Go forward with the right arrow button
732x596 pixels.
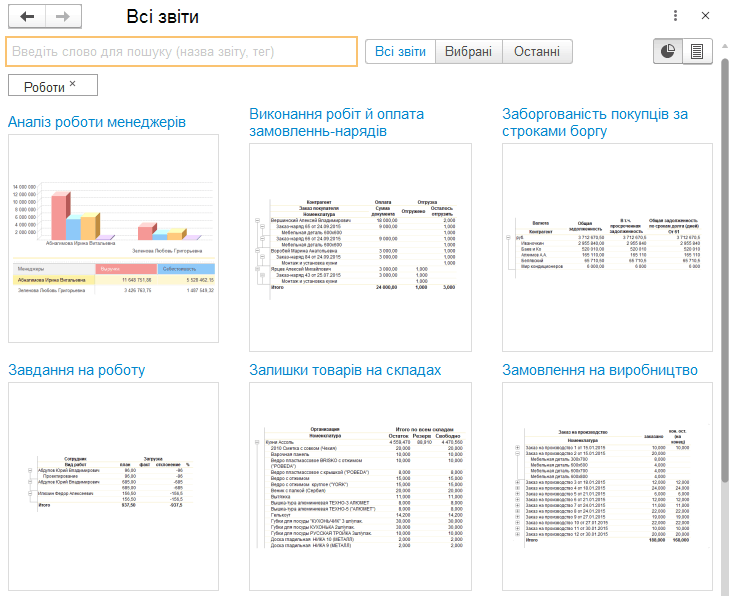pos(63,17)
